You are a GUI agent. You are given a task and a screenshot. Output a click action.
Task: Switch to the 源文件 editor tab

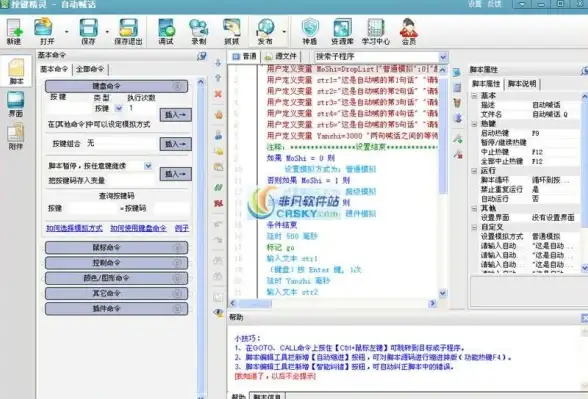point(281,56)
